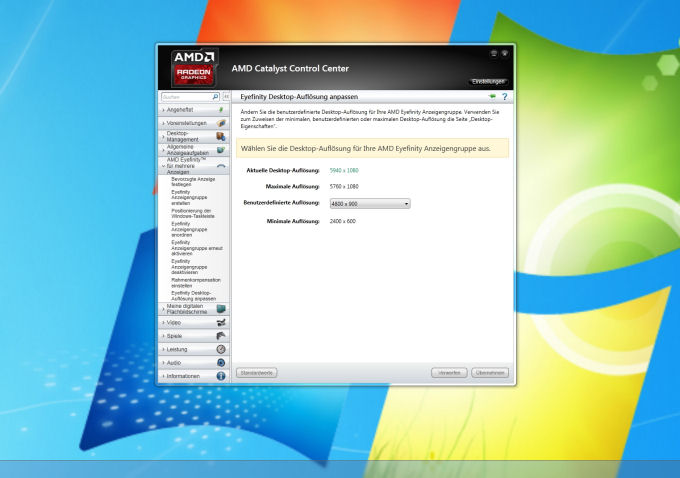This screenshot has height=478, width=680.
Task: Select Eyefinity Desktop-Auflösung anpassen item
Action: coord(193,296)
